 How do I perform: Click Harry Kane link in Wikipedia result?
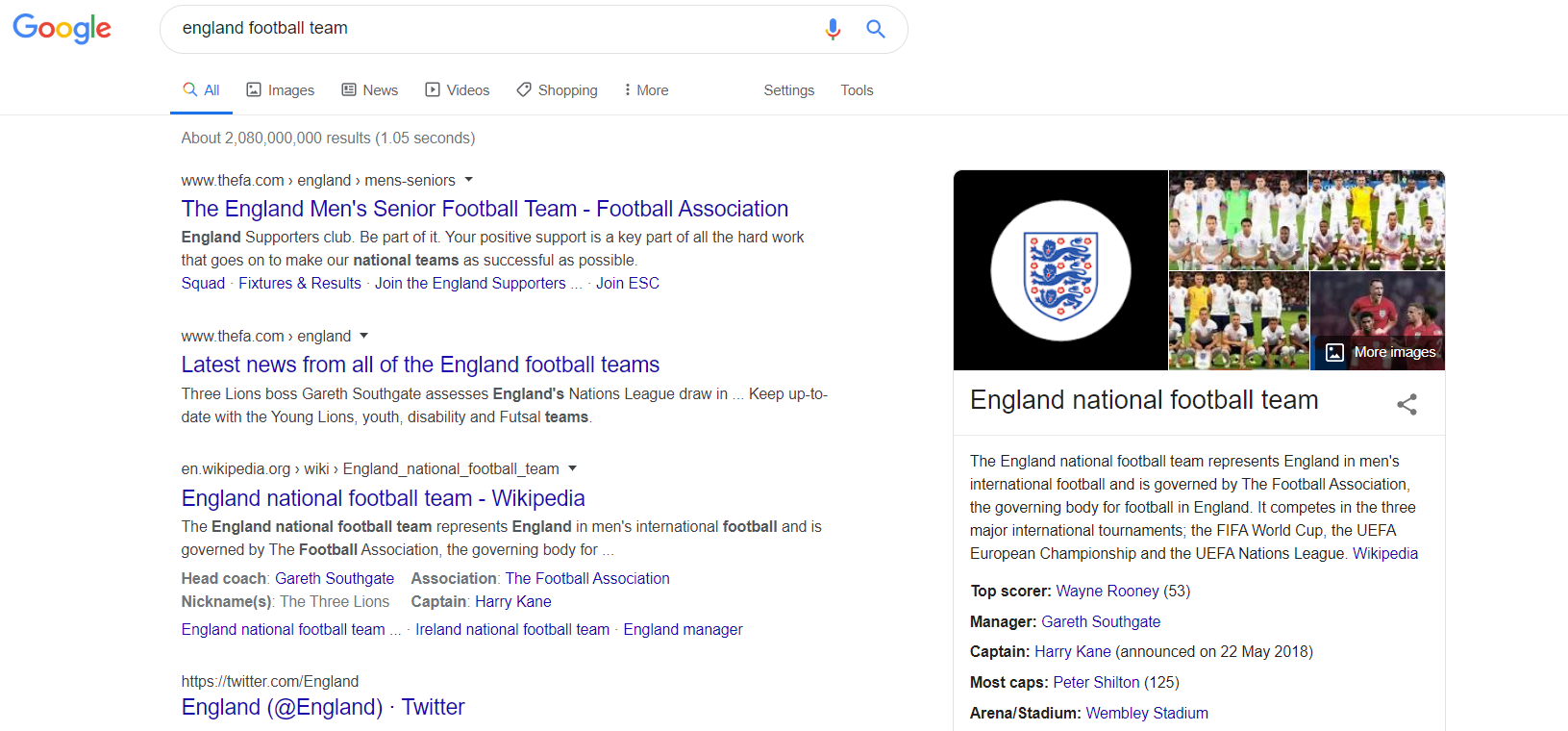tap(513, 601)
